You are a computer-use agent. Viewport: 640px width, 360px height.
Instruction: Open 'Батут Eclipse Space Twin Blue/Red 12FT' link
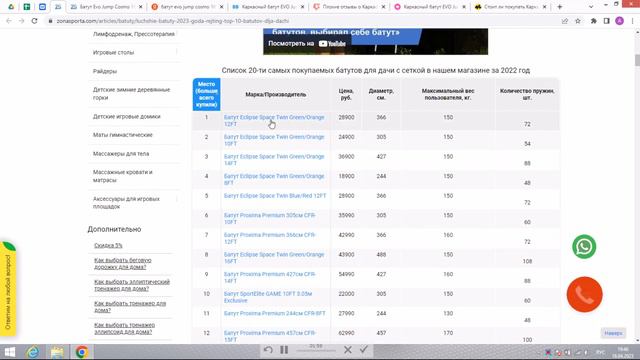coord(275,196)
